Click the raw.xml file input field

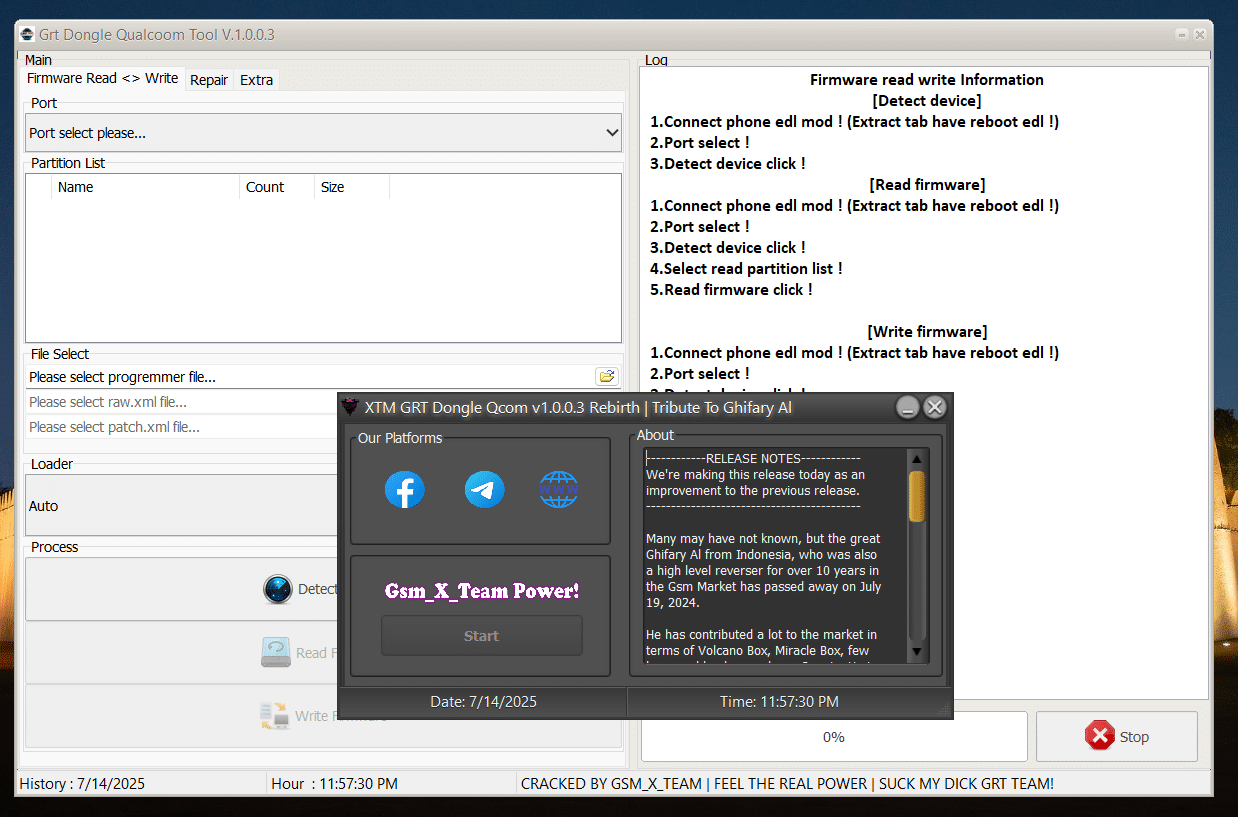180,402
